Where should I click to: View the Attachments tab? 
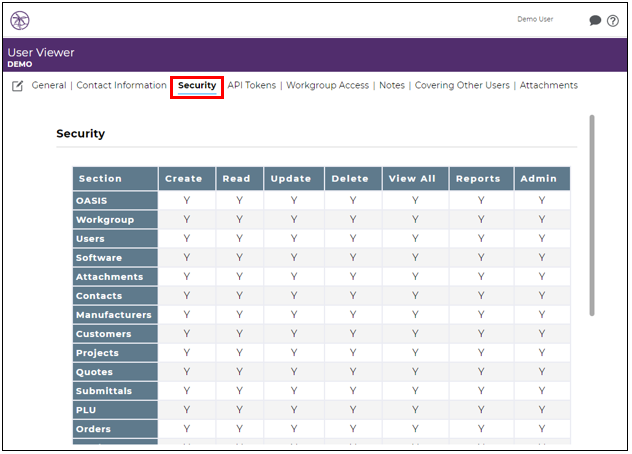pyautogui.click(x=549, y=85)
